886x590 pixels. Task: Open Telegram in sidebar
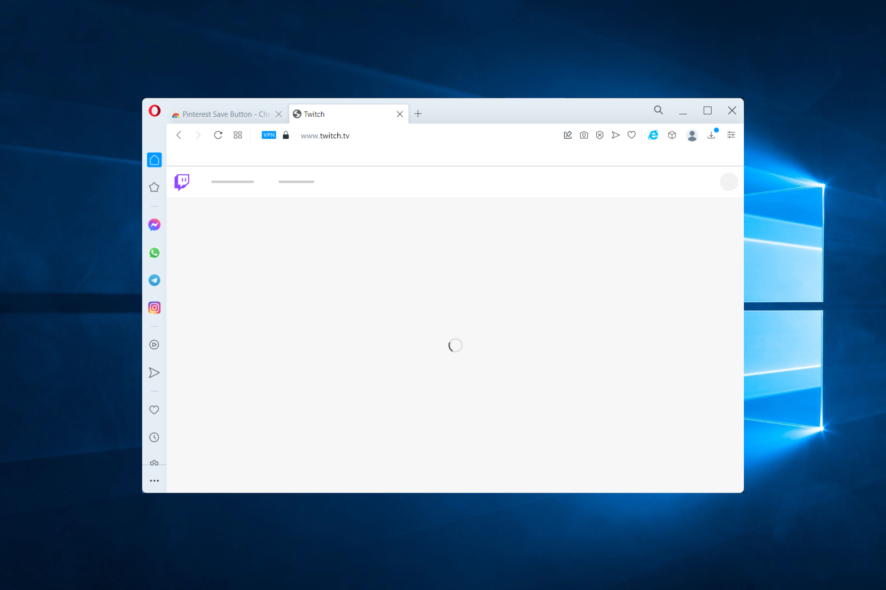tap(154, 280)
